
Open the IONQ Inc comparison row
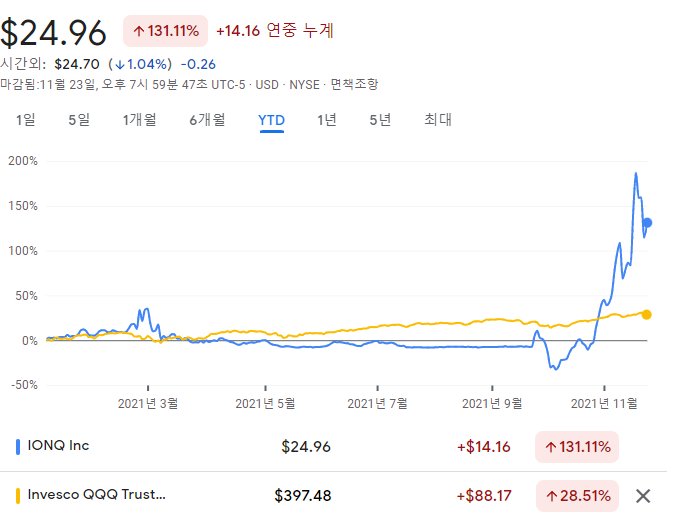[x=334, y=447]
